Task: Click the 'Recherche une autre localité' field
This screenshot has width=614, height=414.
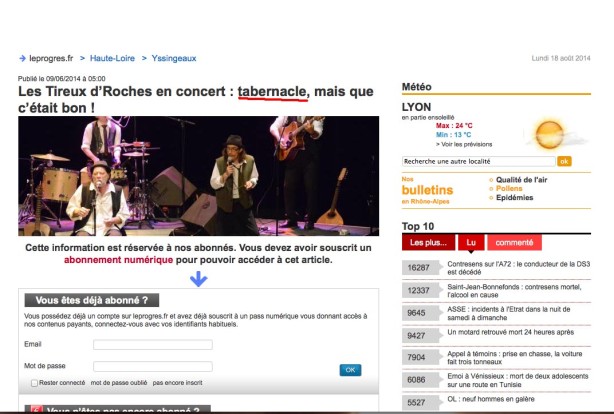Action: (478, 161)
